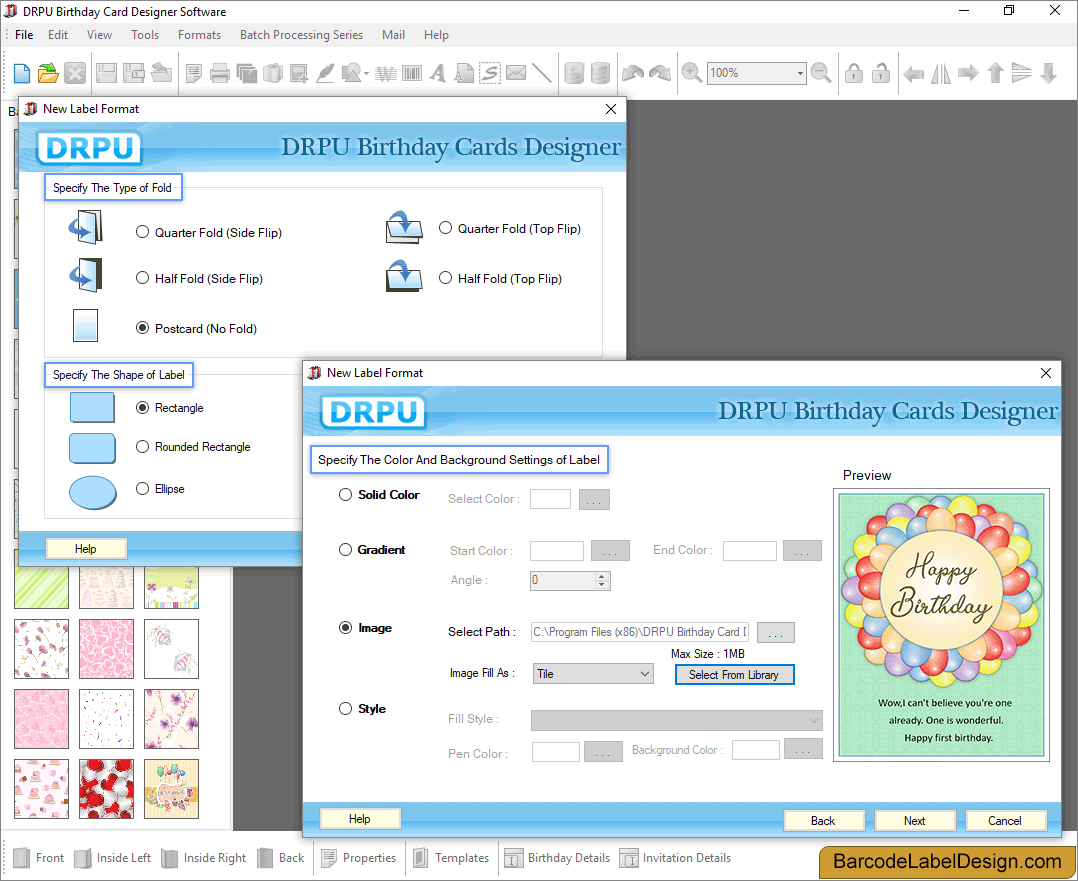
Task: Click Help in the fold type dialog
Action: click(86, 549)
